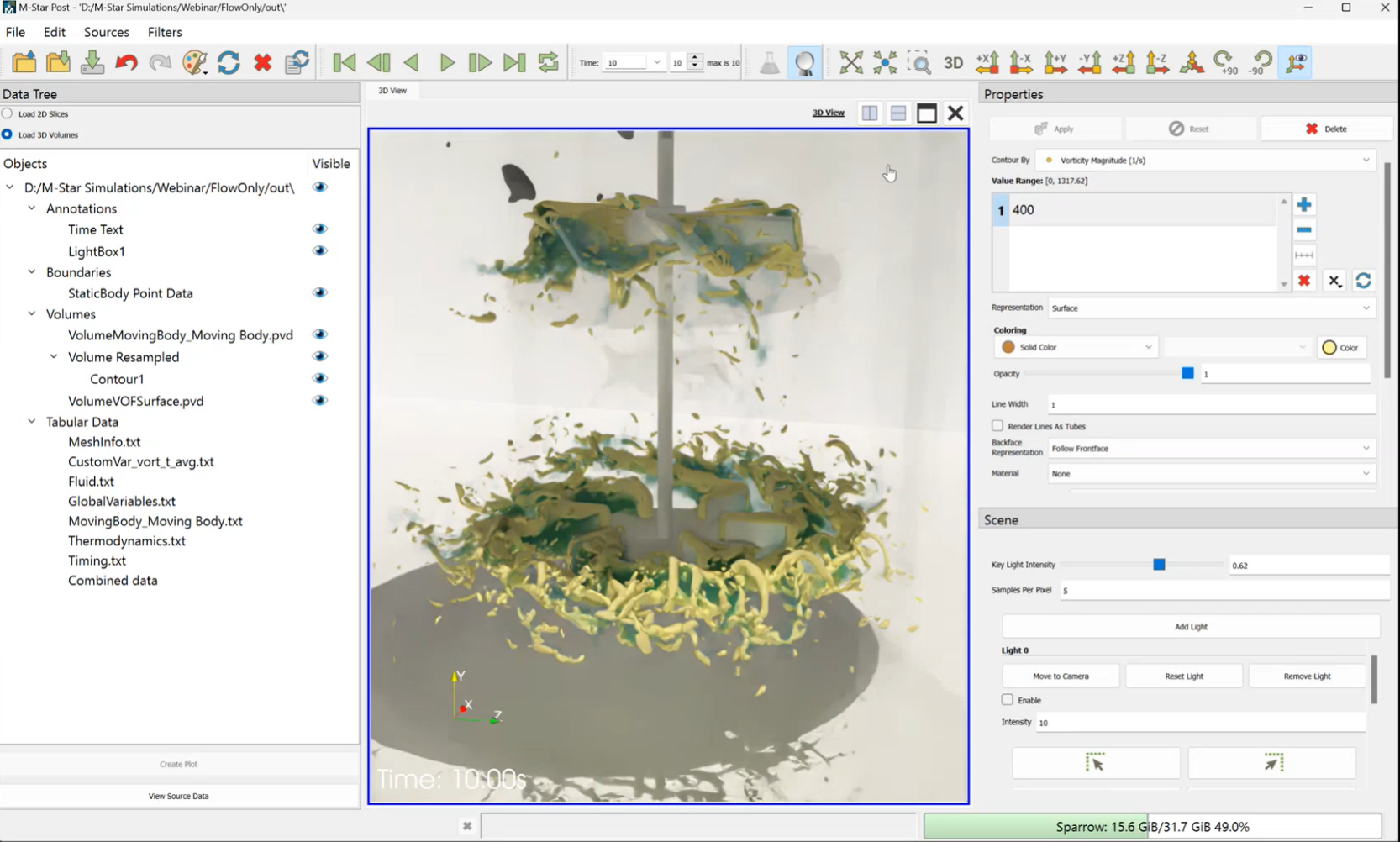Click the document reload icon in toolbar
Image resolution: width=1400 pixels, height=842 pixels.
click(297, 62)
